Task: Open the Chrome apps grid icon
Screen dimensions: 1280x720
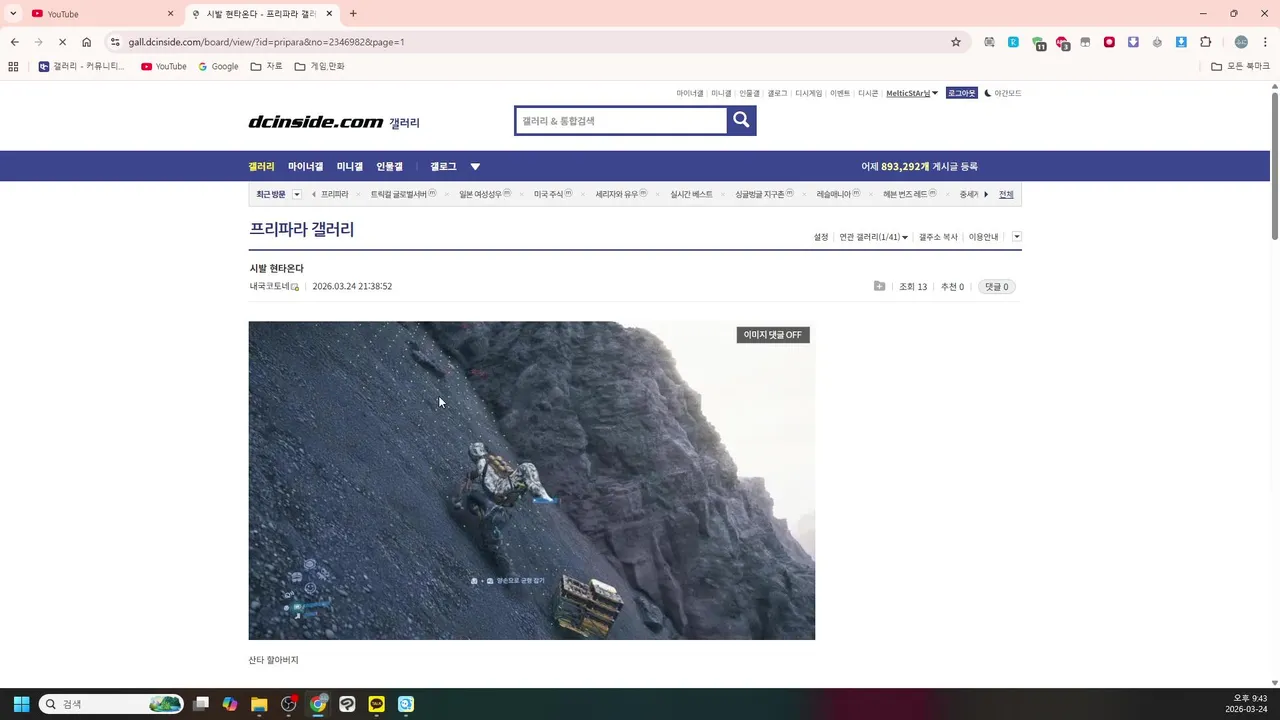Action: (x=13, y=66)
